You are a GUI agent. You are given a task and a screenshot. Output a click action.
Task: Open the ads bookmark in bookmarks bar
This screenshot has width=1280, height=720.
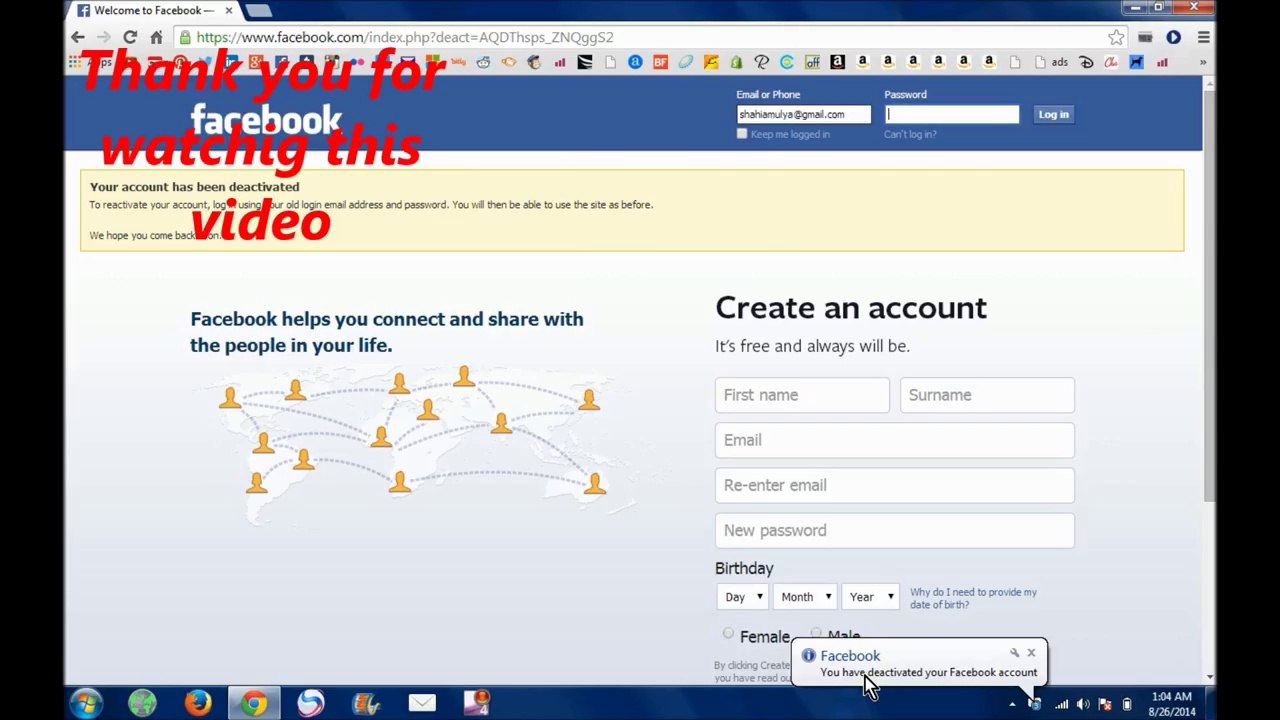click(x=1052, y=62)
